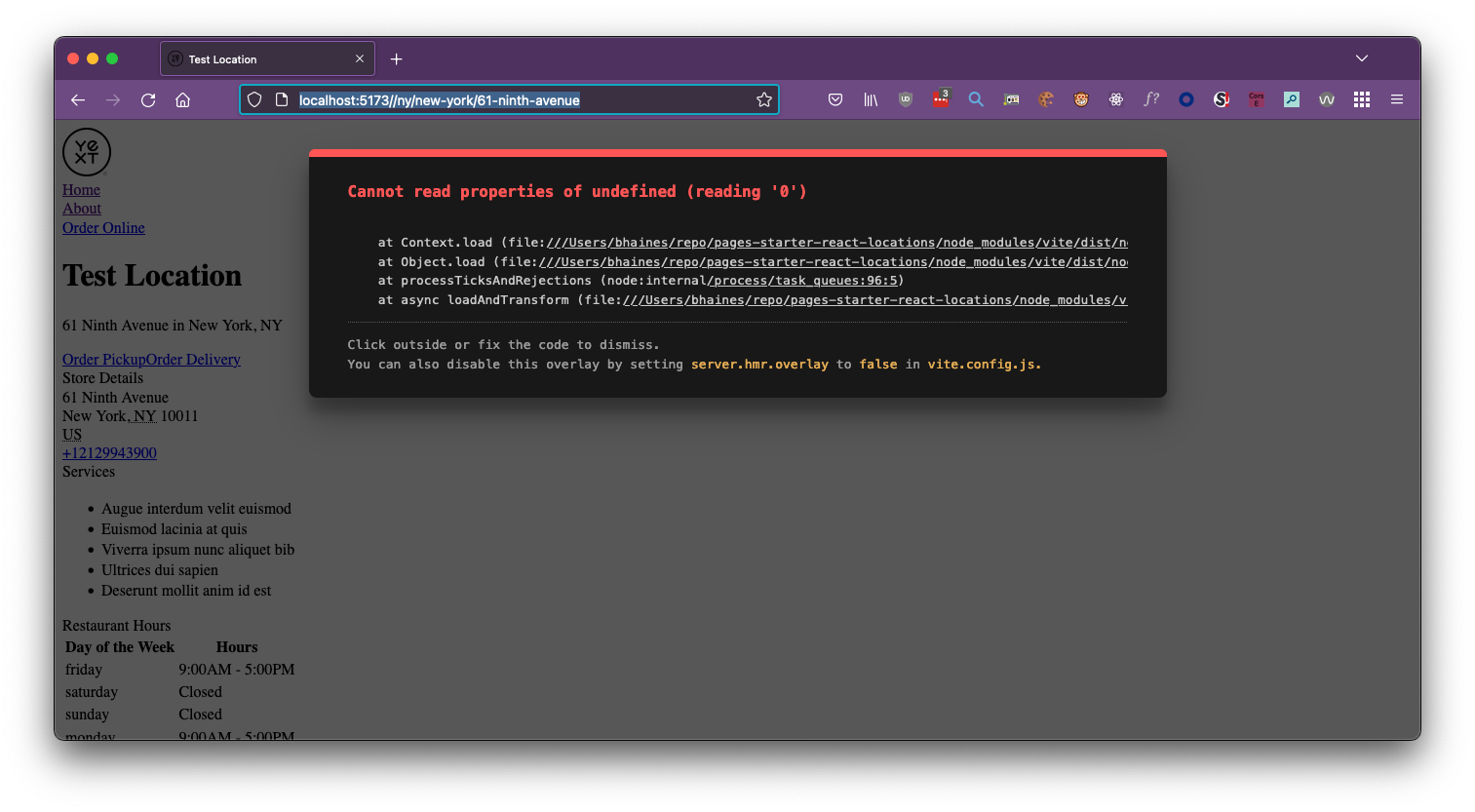Open the CORS Everywhere extension
The image size is (1475, 812).
pyautogui.click(x=1258, y=98)
